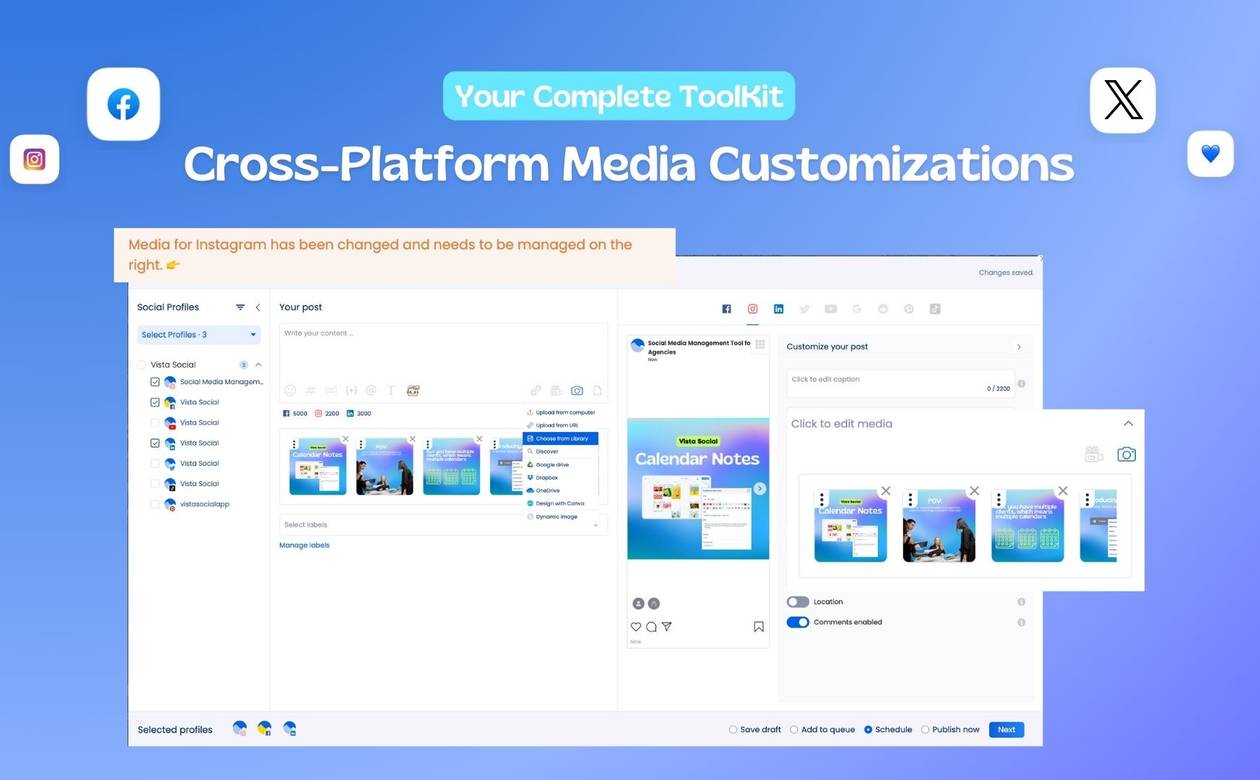The height and width of the screenshot is (780, 1260).
Task: Check the Vista Social Twitter profile
Action: [155, 463]
